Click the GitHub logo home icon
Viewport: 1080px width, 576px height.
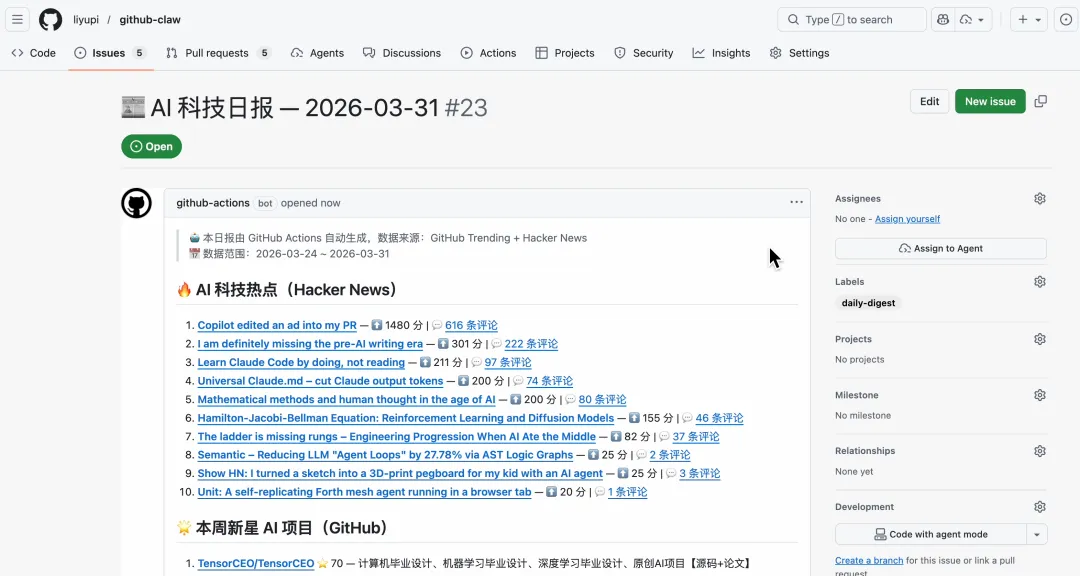(x=50, y=20)
